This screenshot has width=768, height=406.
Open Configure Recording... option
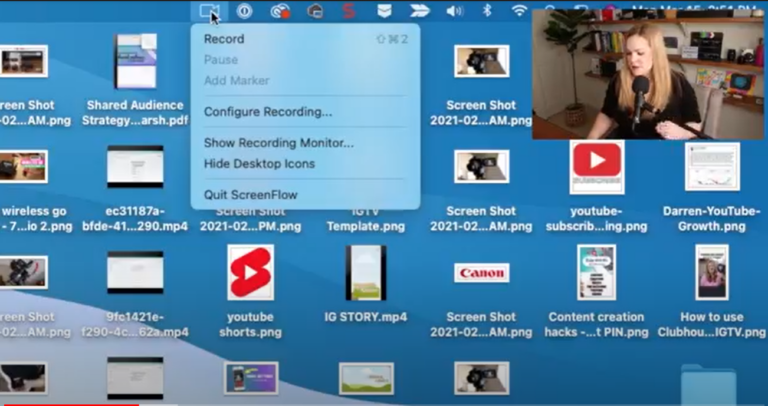coord(268,111)
